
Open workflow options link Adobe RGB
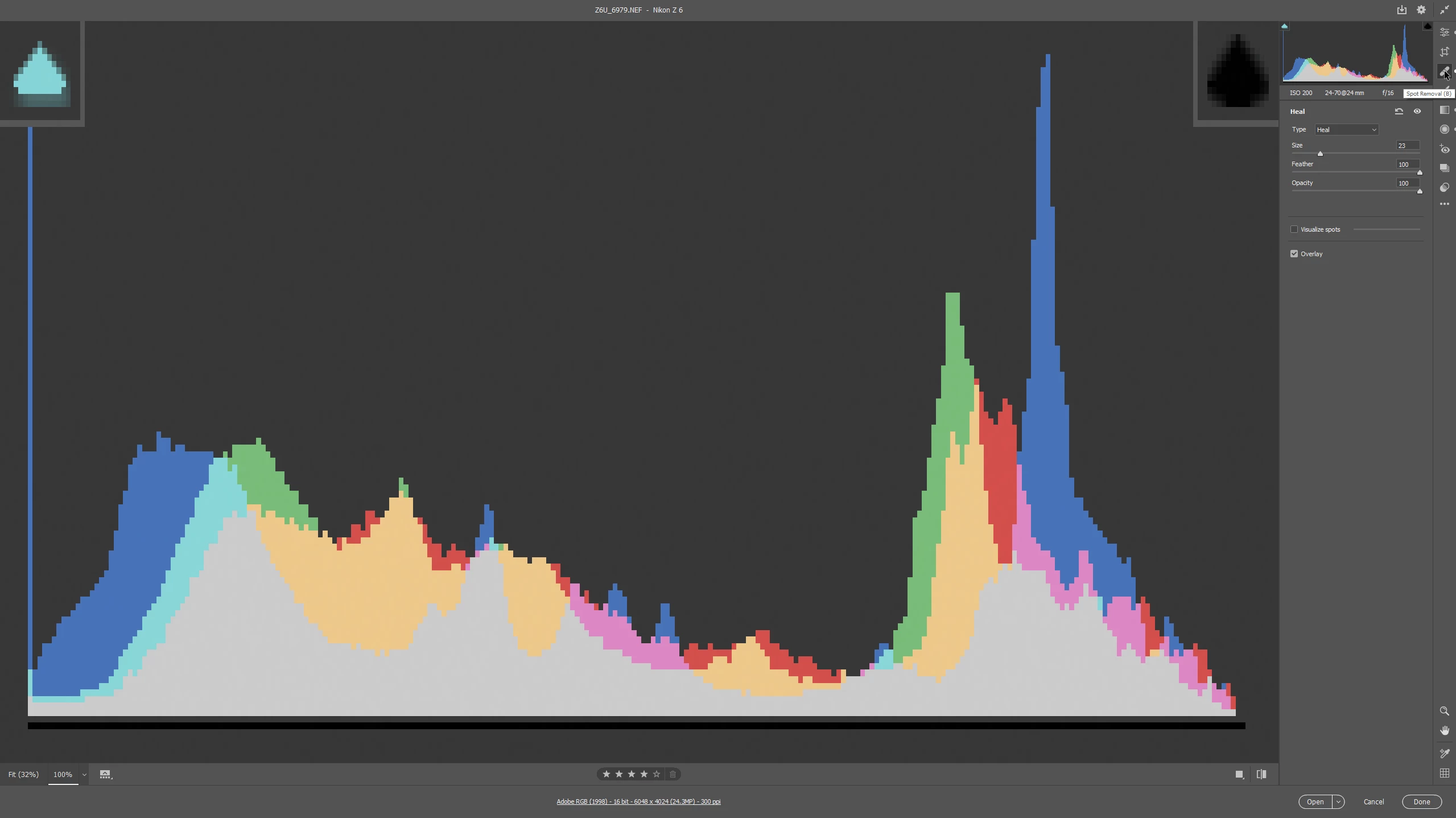coord(638,801)
